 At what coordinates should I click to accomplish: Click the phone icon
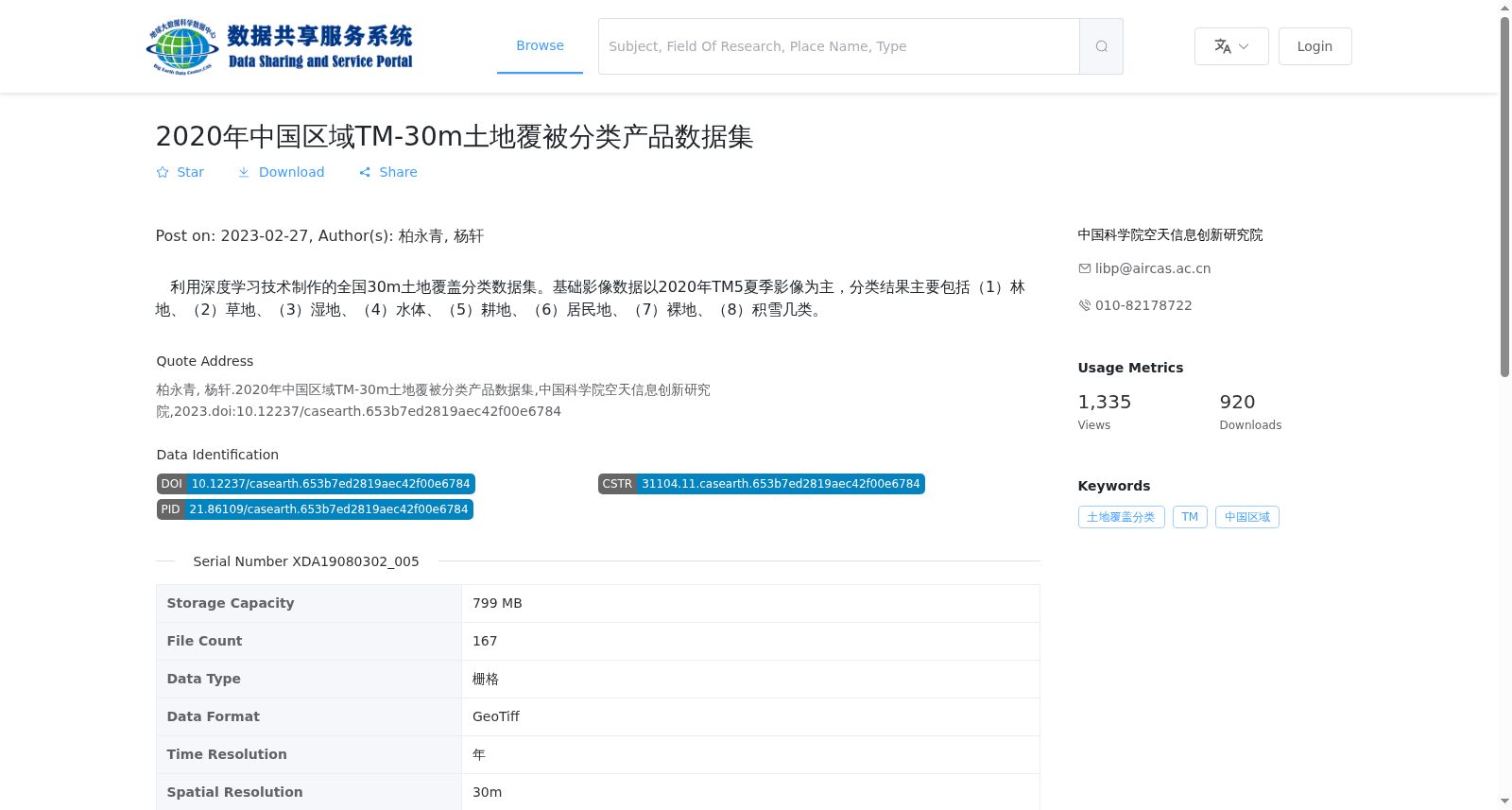1085,305
